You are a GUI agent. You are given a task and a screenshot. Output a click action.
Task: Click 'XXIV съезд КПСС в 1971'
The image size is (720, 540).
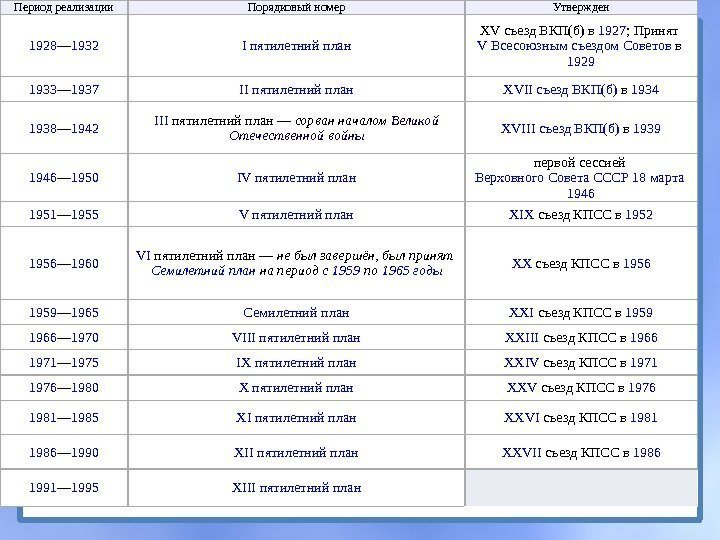click(x=581, y=363)
